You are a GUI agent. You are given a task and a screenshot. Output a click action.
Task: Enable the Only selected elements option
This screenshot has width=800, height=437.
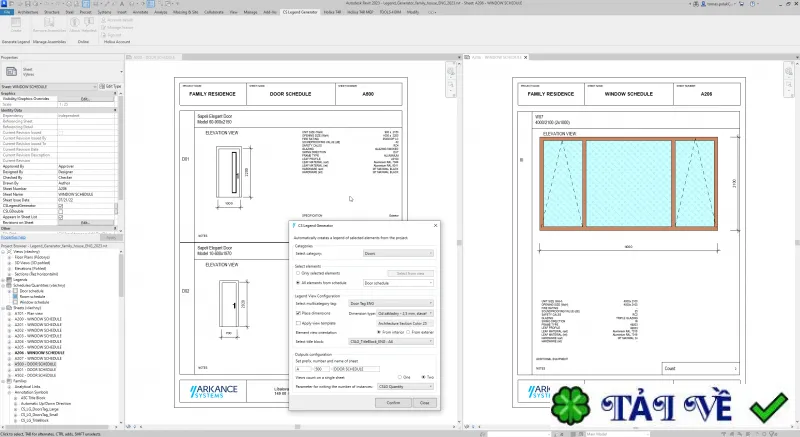(x=298, y=273)
